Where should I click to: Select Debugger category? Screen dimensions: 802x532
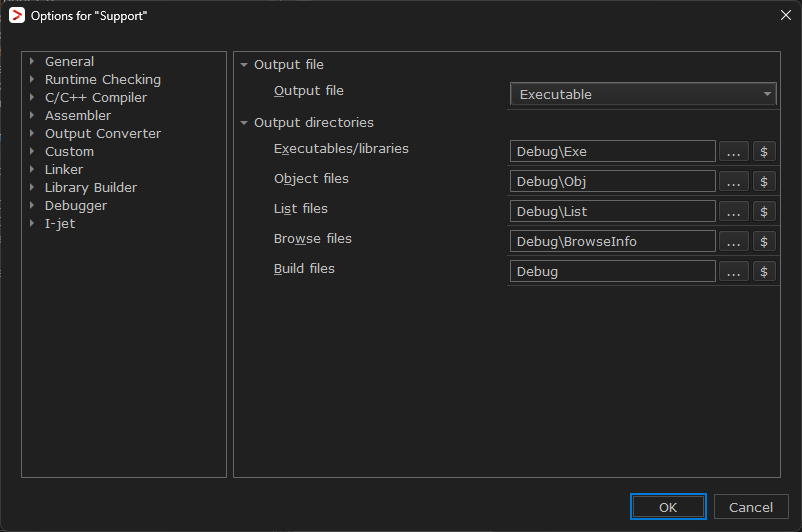(x=76, y=205)
